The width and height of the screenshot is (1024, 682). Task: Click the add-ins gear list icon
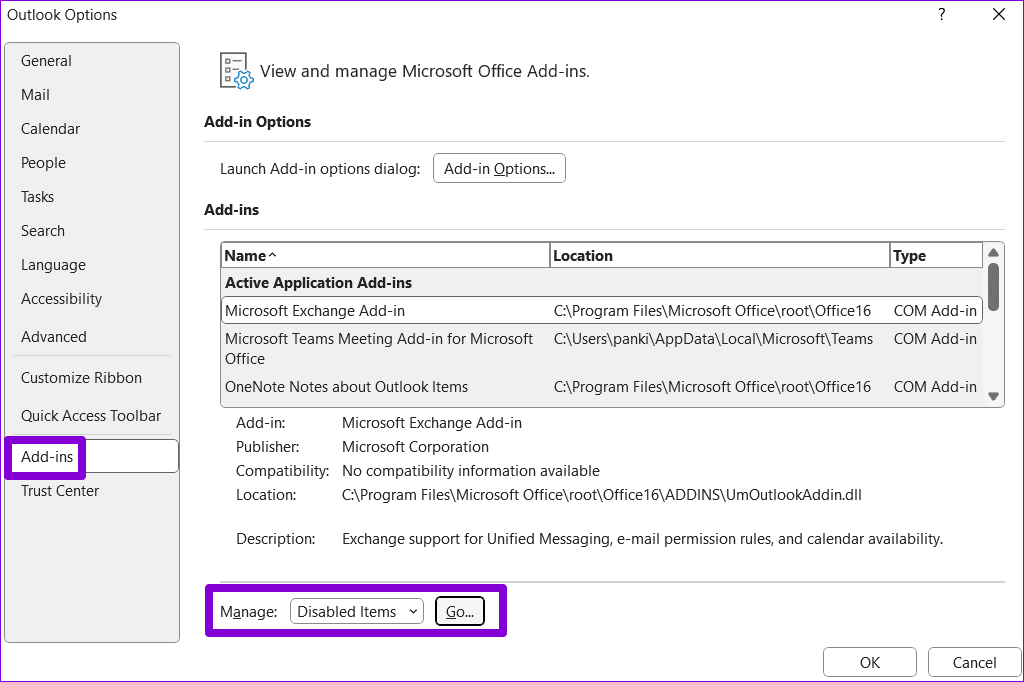click(x=236, y=71)
